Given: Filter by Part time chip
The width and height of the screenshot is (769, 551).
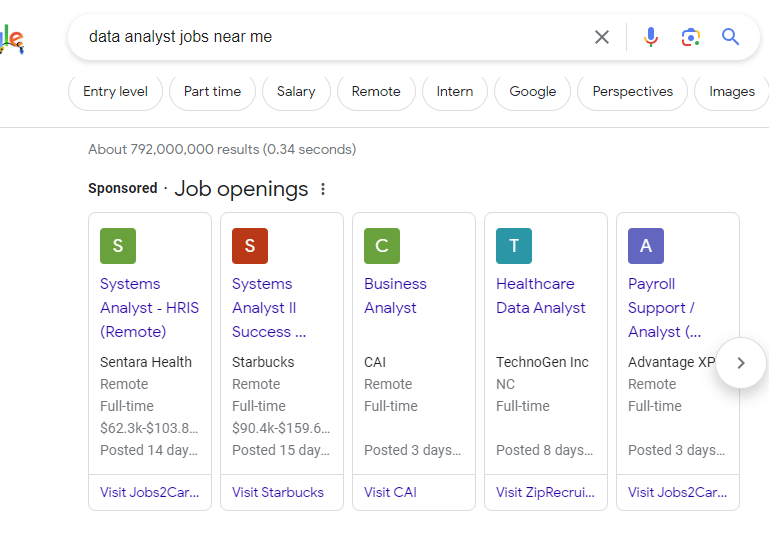Looking at the screenshot, I should (x=212, y=92).
